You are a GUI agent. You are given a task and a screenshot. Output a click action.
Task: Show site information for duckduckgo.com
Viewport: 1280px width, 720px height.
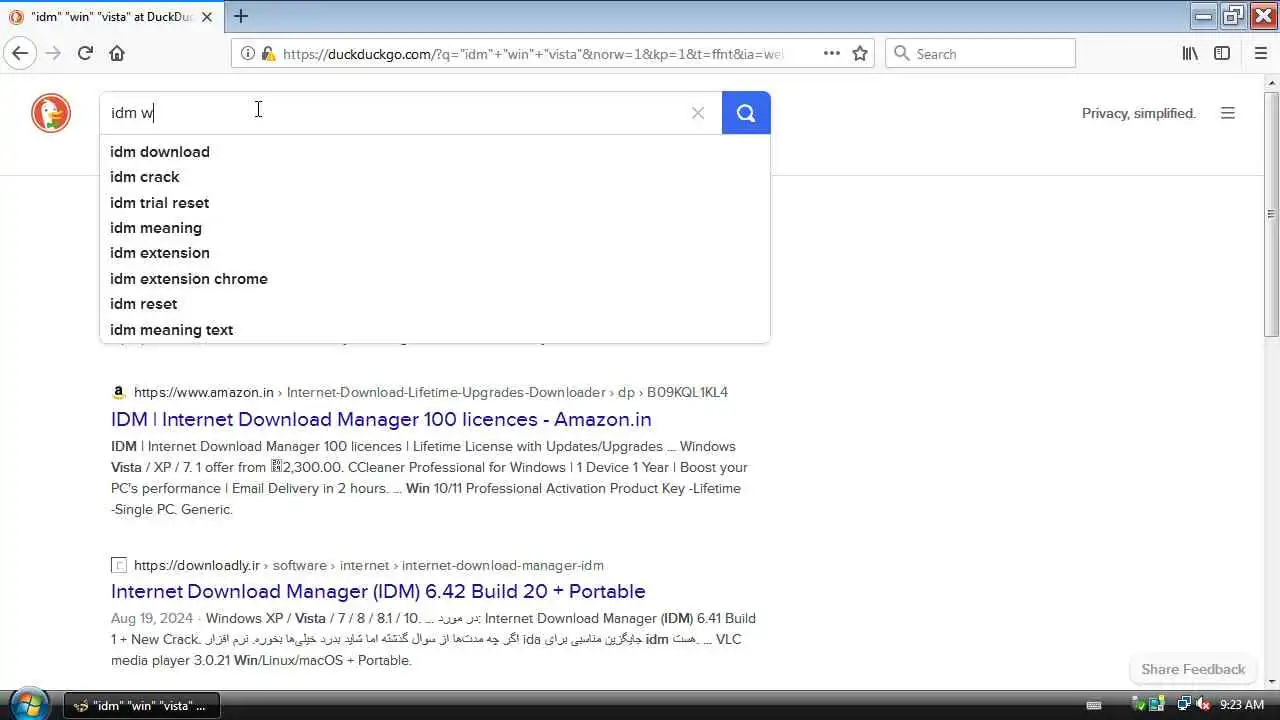pos(248,54)
